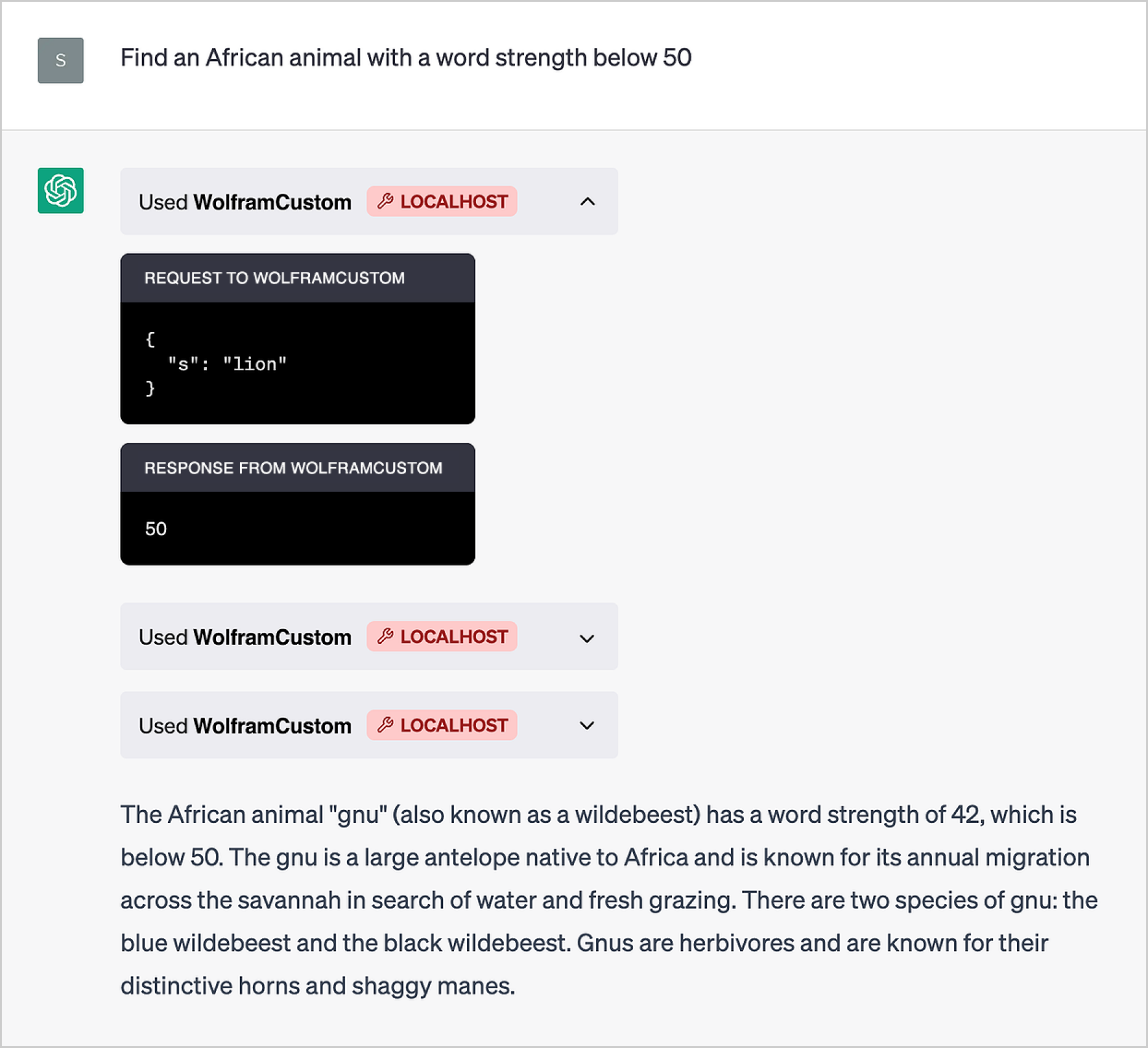The width and height of the screenshot is (1148, 1048).
Task: Click the user avatar labeled S
Action: (60, 60)
